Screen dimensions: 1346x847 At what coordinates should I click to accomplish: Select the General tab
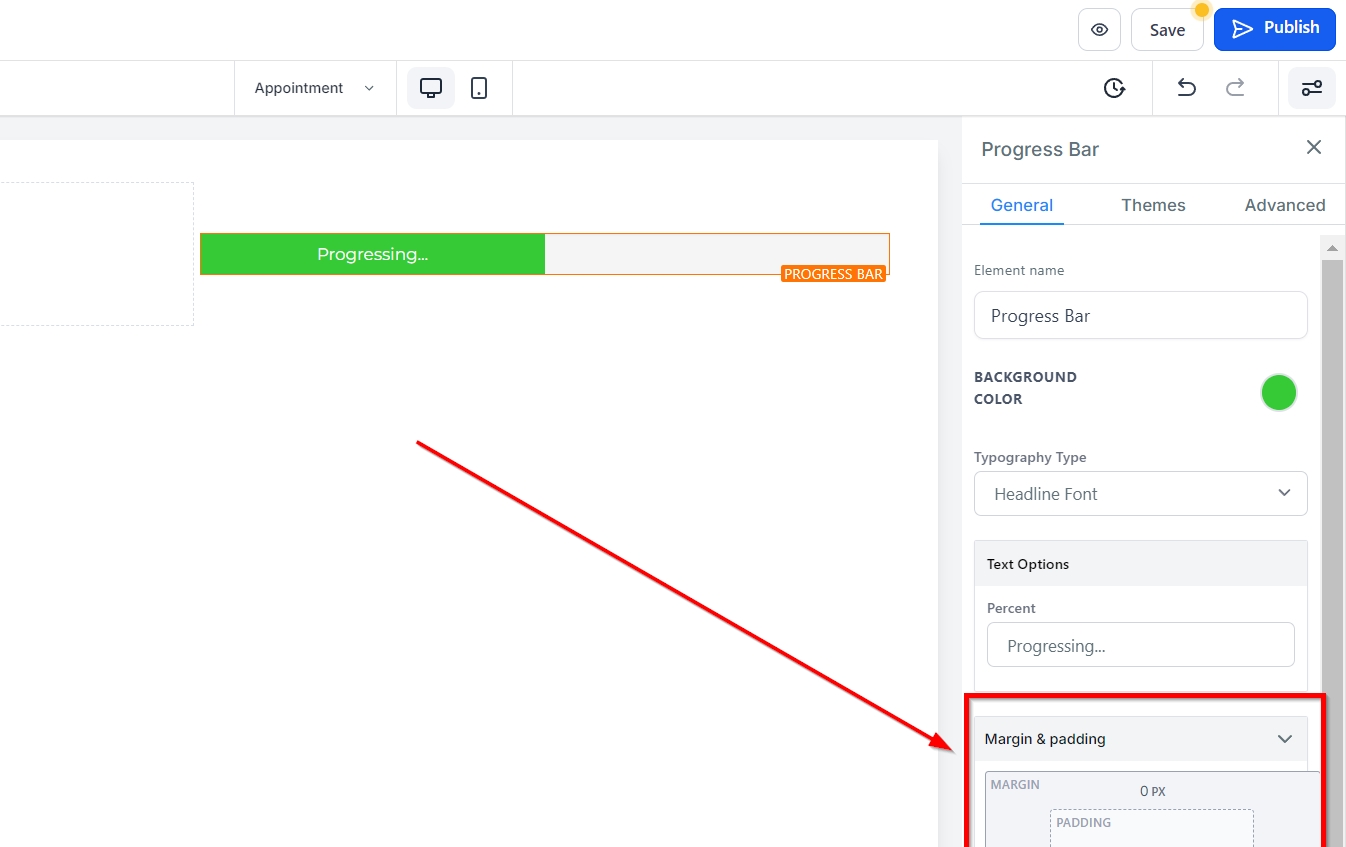coord(1021,205)
